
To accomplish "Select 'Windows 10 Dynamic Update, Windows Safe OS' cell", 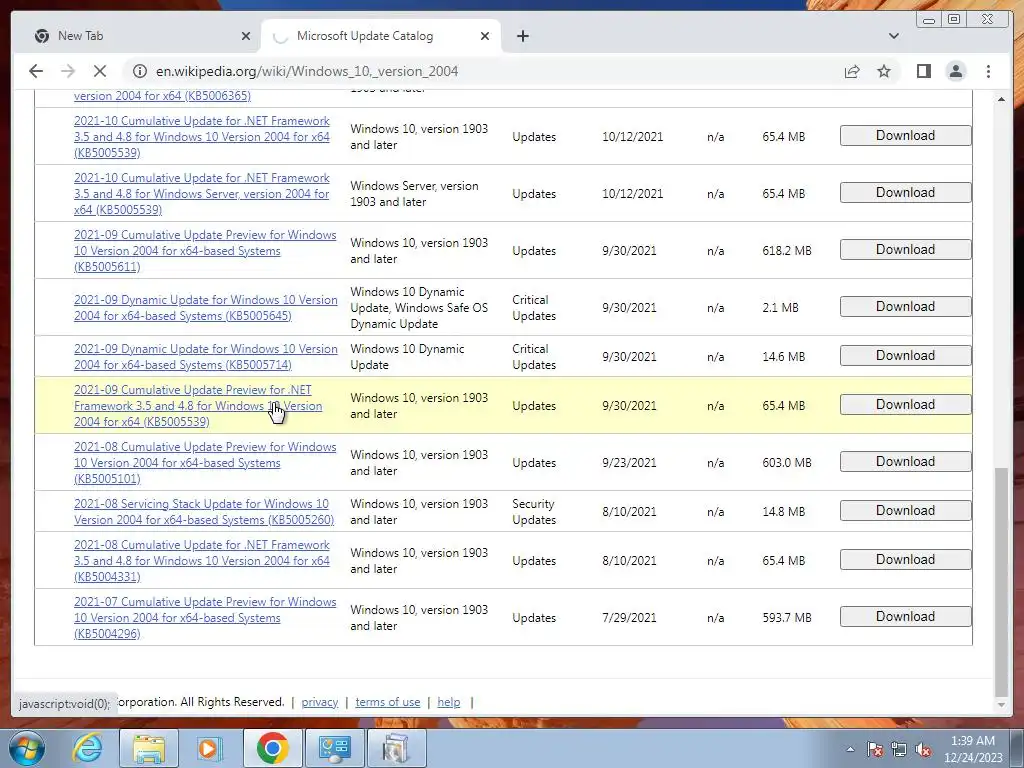I will [419, 308].
